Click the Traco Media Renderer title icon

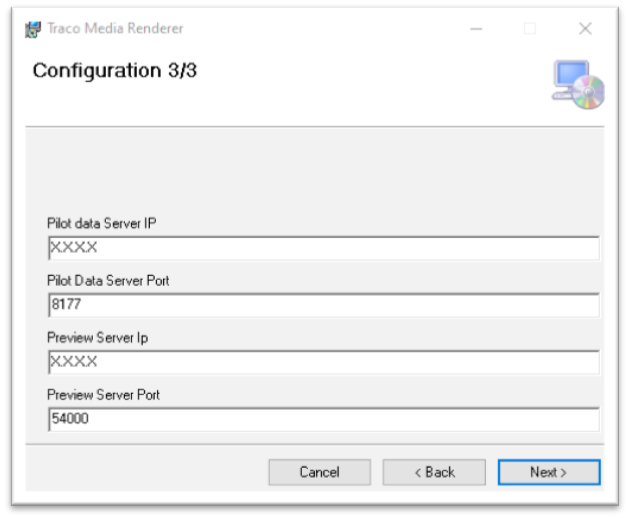(33, 29)
